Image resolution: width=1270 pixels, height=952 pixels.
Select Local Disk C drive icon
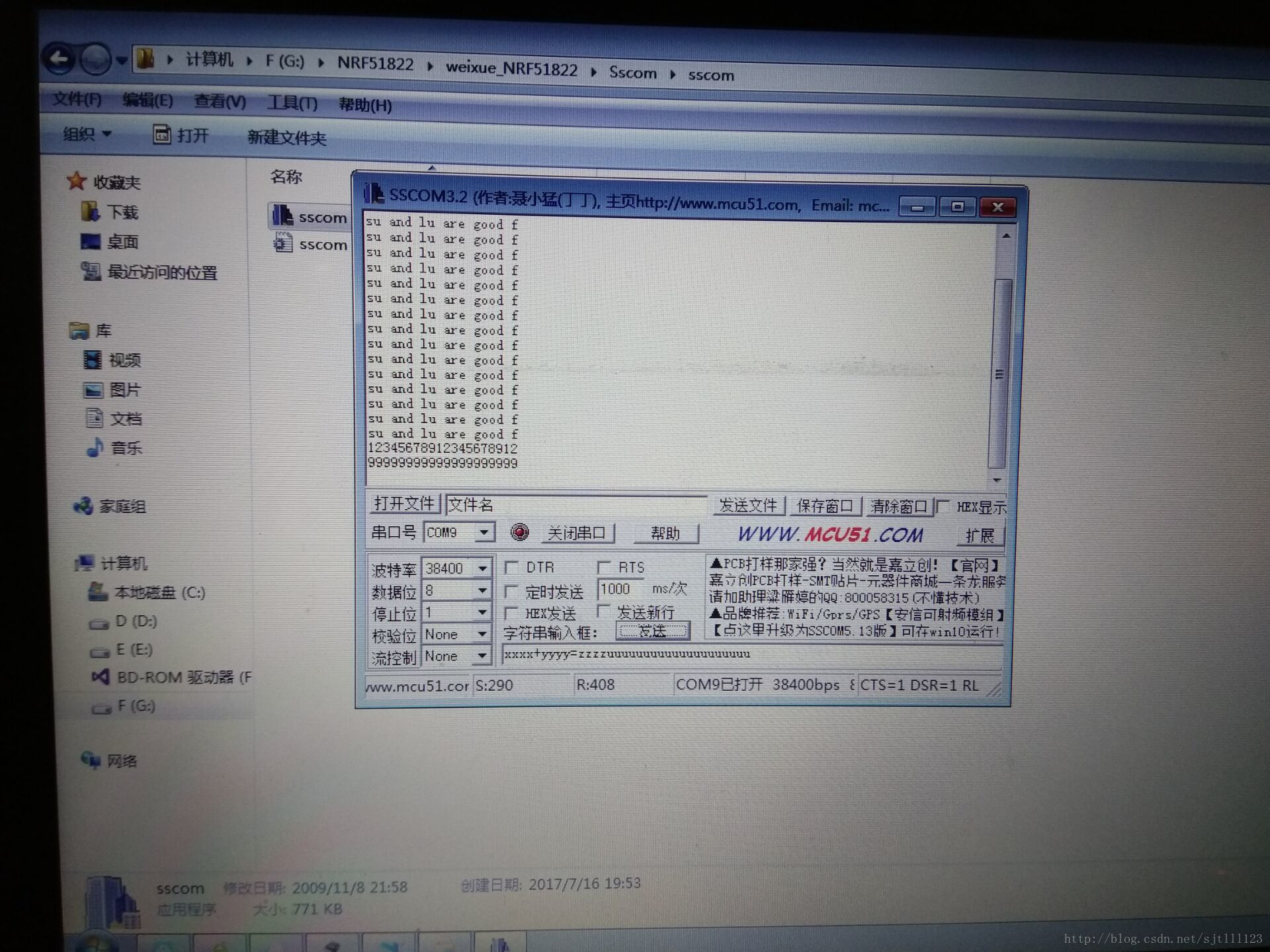pos(98,592)
